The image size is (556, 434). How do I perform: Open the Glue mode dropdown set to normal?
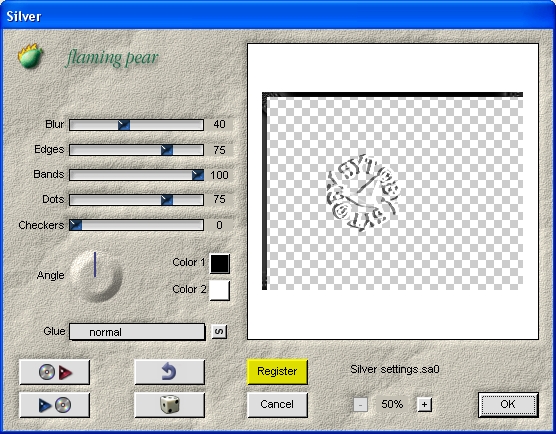(x=137, y=332)
